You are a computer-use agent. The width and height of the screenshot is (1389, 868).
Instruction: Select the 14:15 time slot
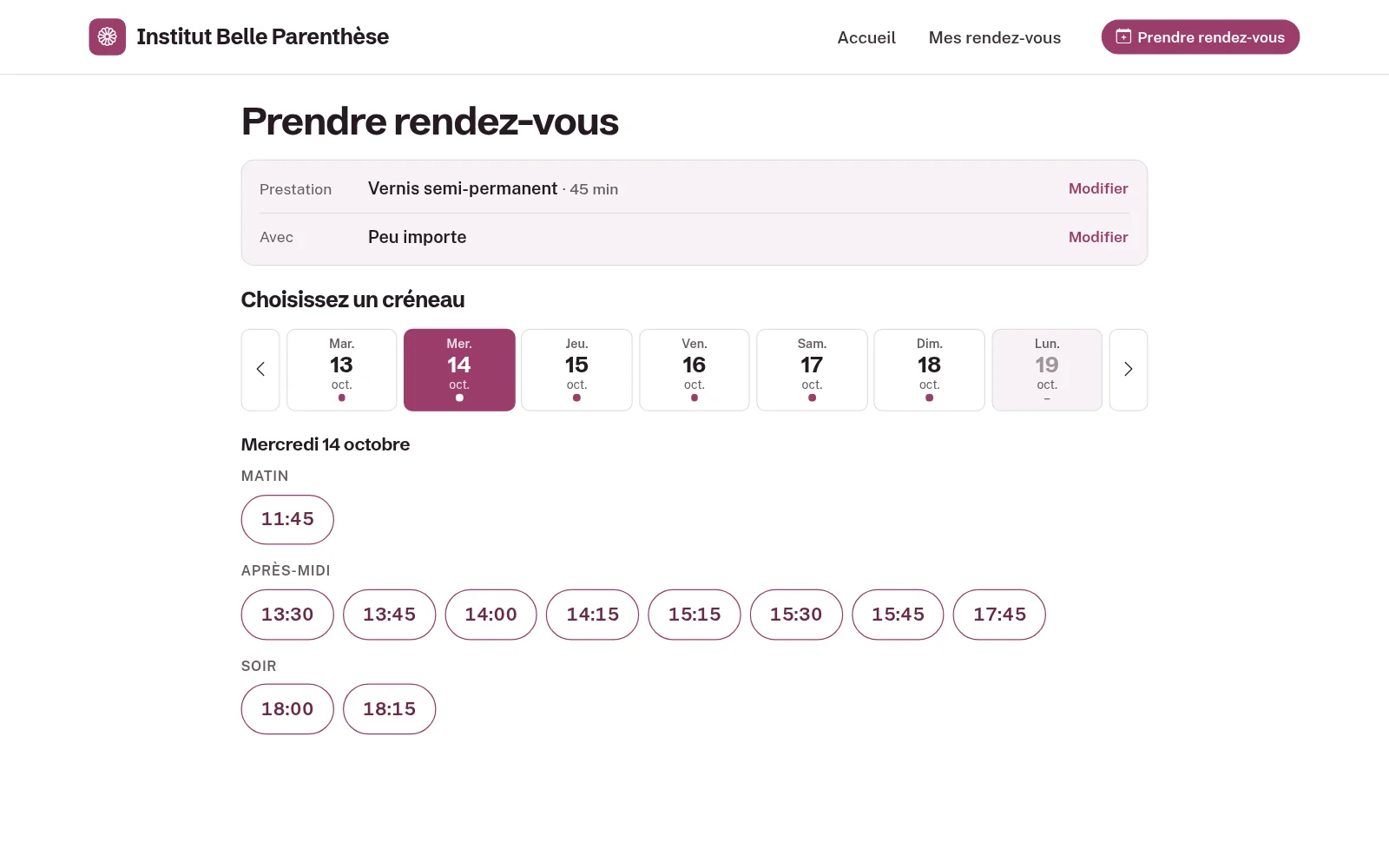(x=593, y=615)
